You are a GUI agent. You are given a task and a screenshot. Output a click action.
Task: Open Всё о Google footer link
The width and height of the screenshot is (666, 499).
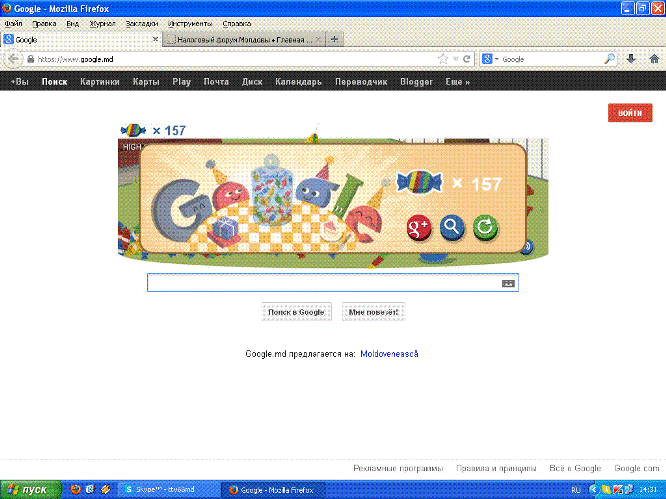pyautogui.click(x=575, y=468)
